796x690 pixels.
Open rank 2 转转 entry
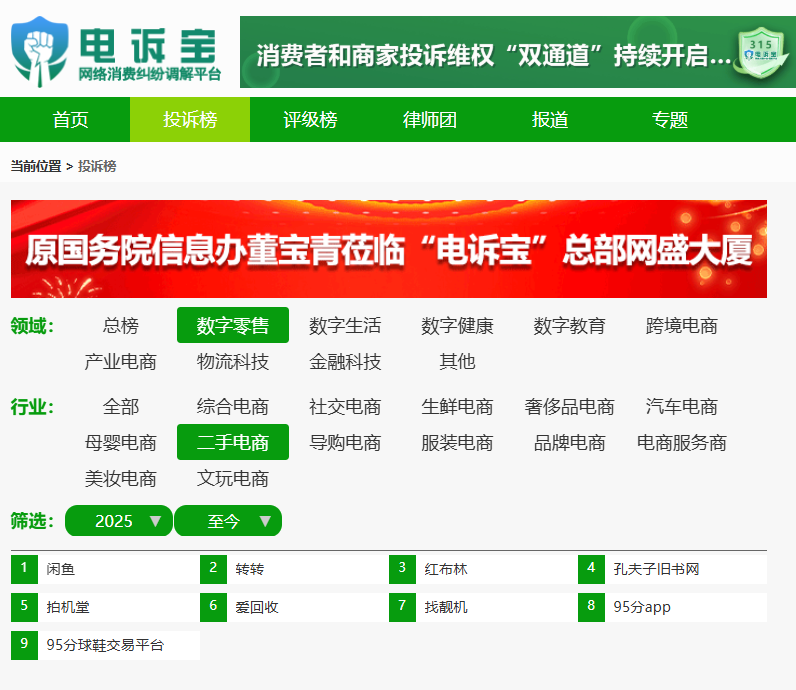(x=294, y=569)
